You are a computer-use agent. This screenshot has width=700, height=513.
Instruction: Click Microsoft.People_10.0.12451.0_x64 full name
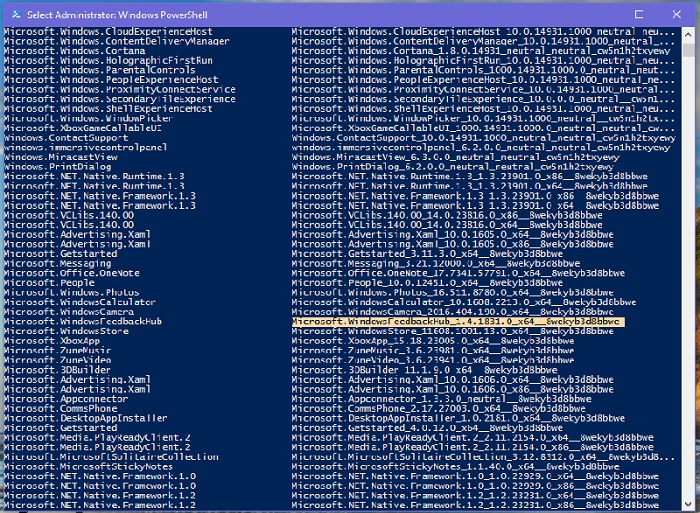coord(427,283)
